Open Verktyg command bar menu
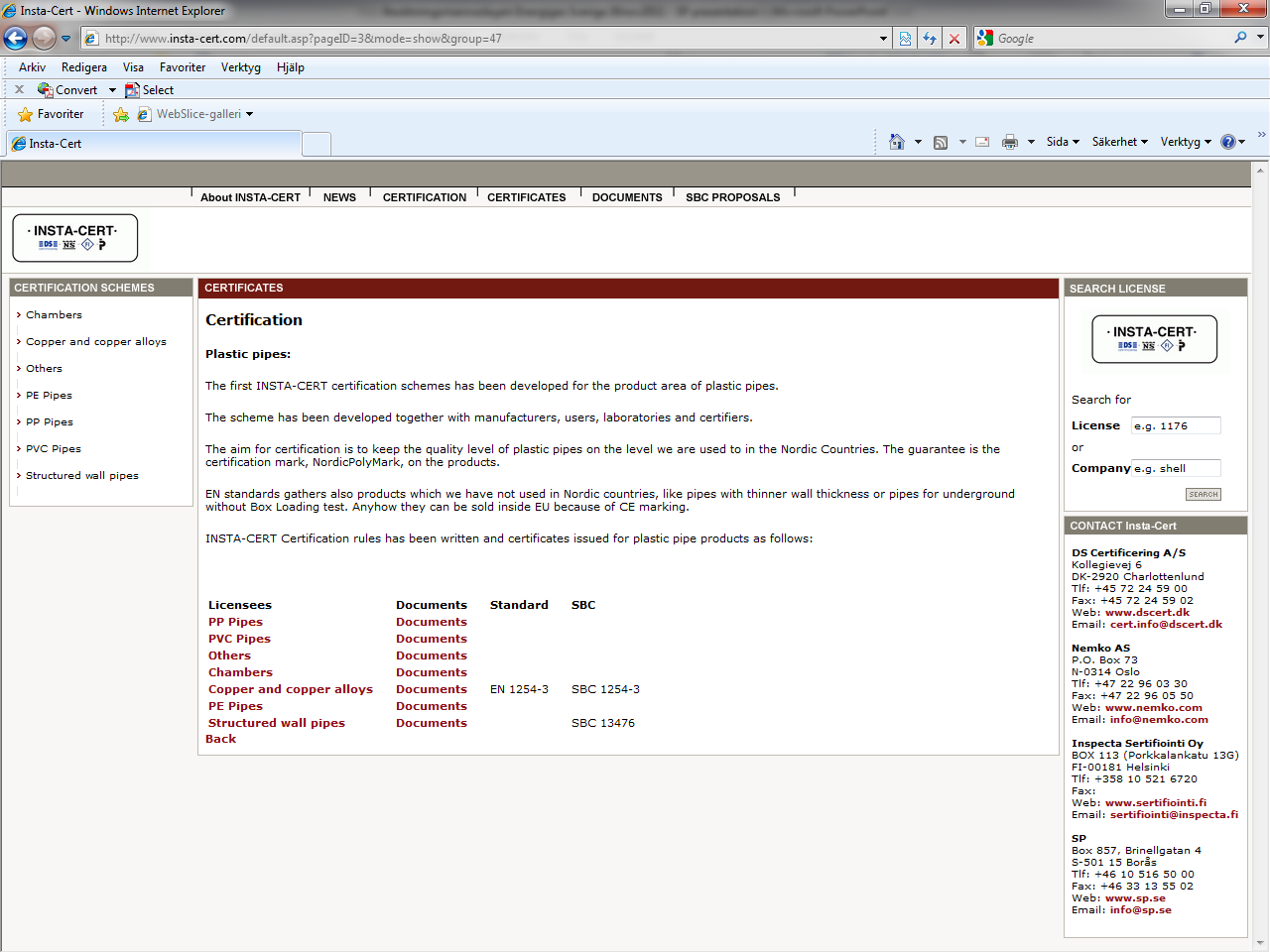1270x952 pixels. (1186, 142)
